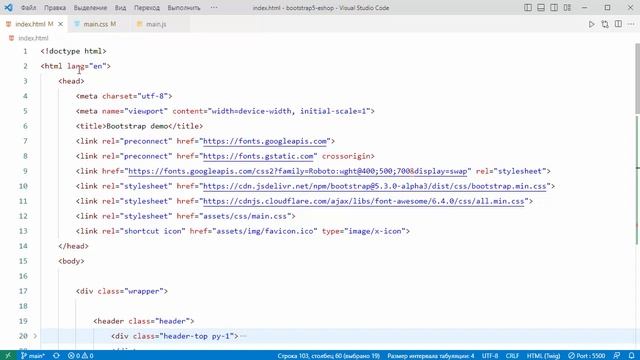640x360 pixels.
Task: Run file with the play icon
Action: tap(591, 24)
